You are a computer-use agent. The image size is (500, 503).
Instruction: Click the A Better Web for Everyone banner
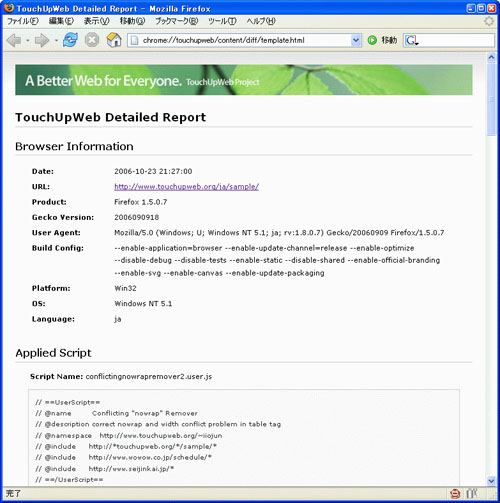coord(244,80)
